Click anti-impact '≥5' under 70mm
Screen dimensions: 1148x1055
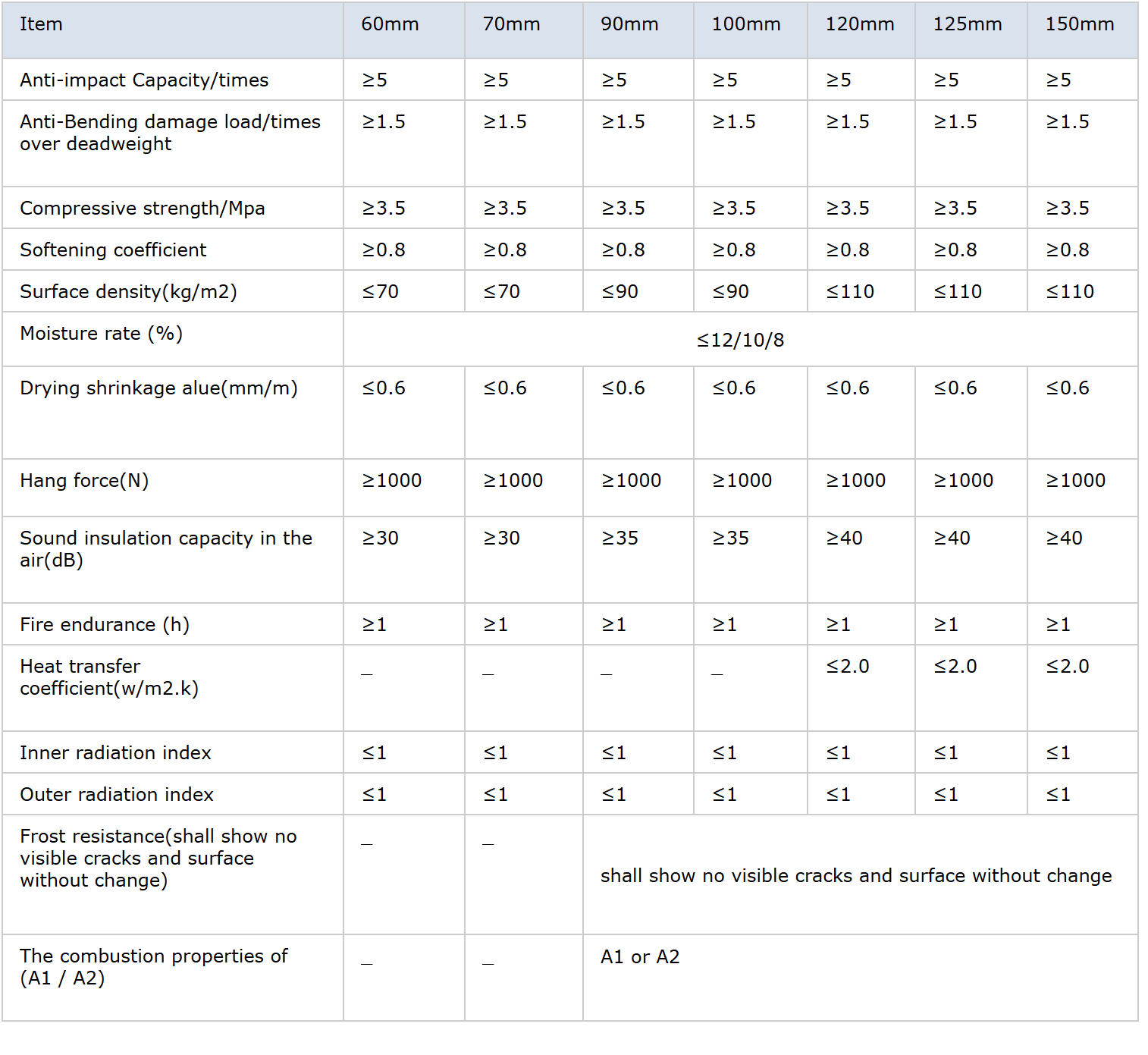coord(495,80)
